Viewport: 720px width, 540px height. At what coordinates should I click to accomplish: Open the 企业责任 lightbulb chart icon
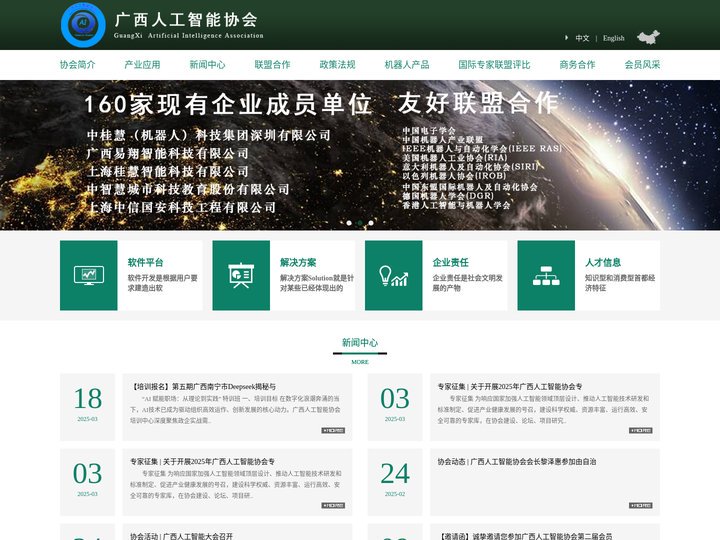tap(394, 276)
